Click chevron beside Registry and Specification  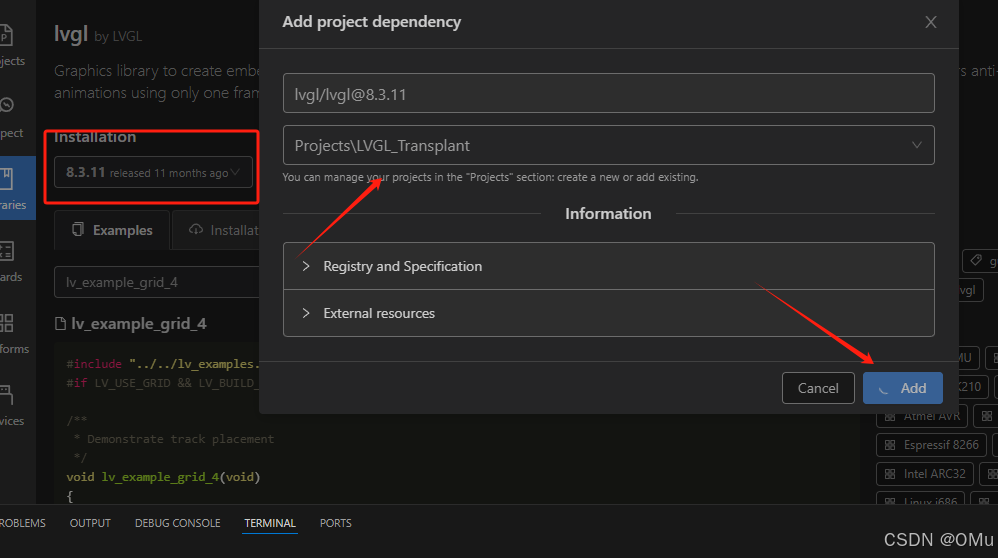[306, 266]
